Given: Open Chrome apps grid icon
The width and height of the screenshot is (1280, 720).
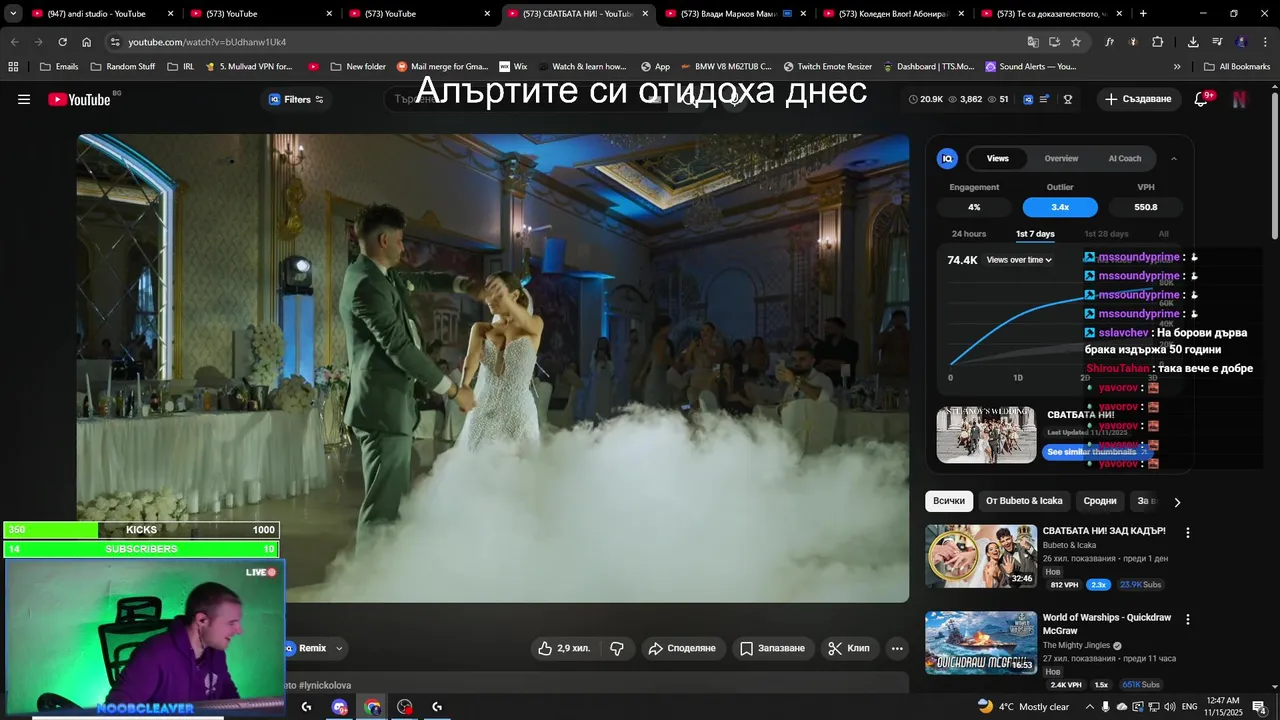Looking at the screenshot, I should (x=13, y=66).
